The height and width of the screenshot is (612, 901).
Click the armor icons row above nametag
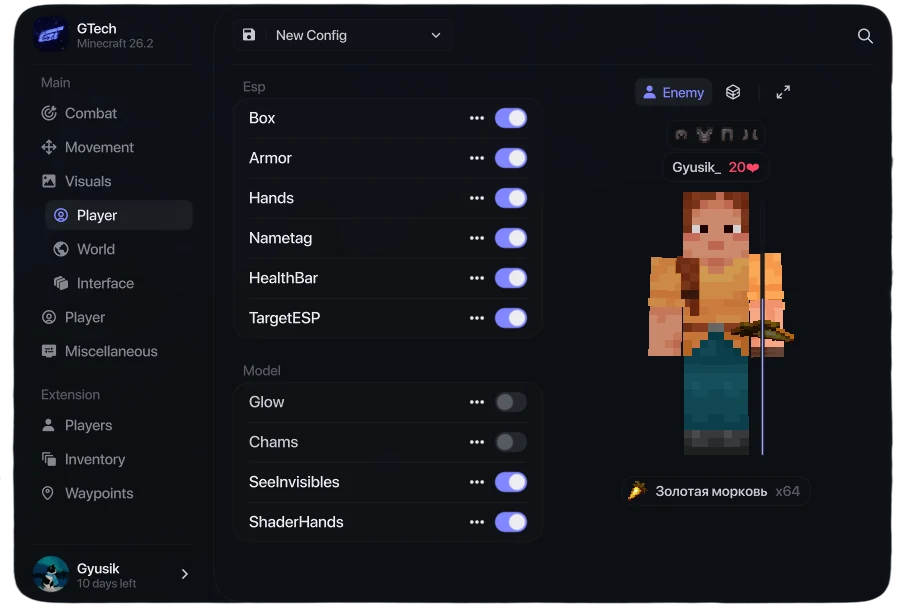(x=716, y=134)
